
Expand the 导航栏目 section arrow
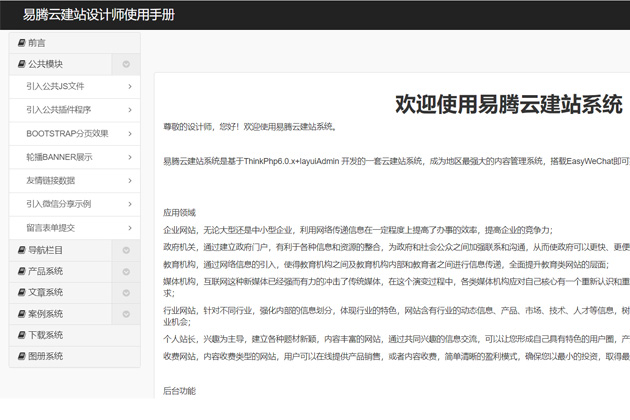[126, 250]
